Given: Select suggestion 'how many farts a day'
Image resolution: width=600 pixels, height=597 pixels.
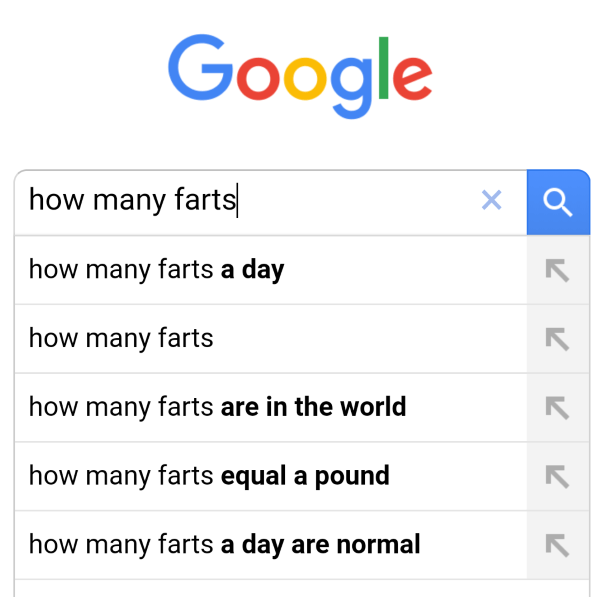Looking at the screenshot, I should tap(271, 270).
